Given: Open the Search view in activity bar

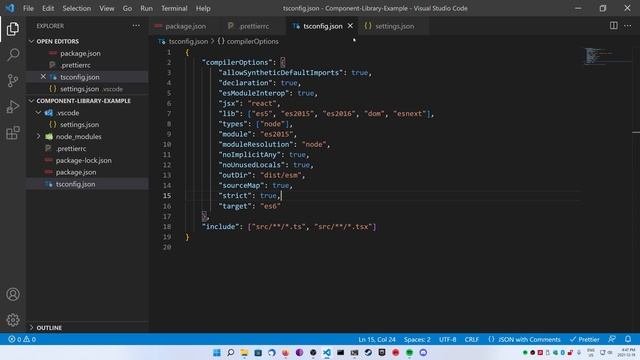Looking at the screenshot, I should [13, 55].
